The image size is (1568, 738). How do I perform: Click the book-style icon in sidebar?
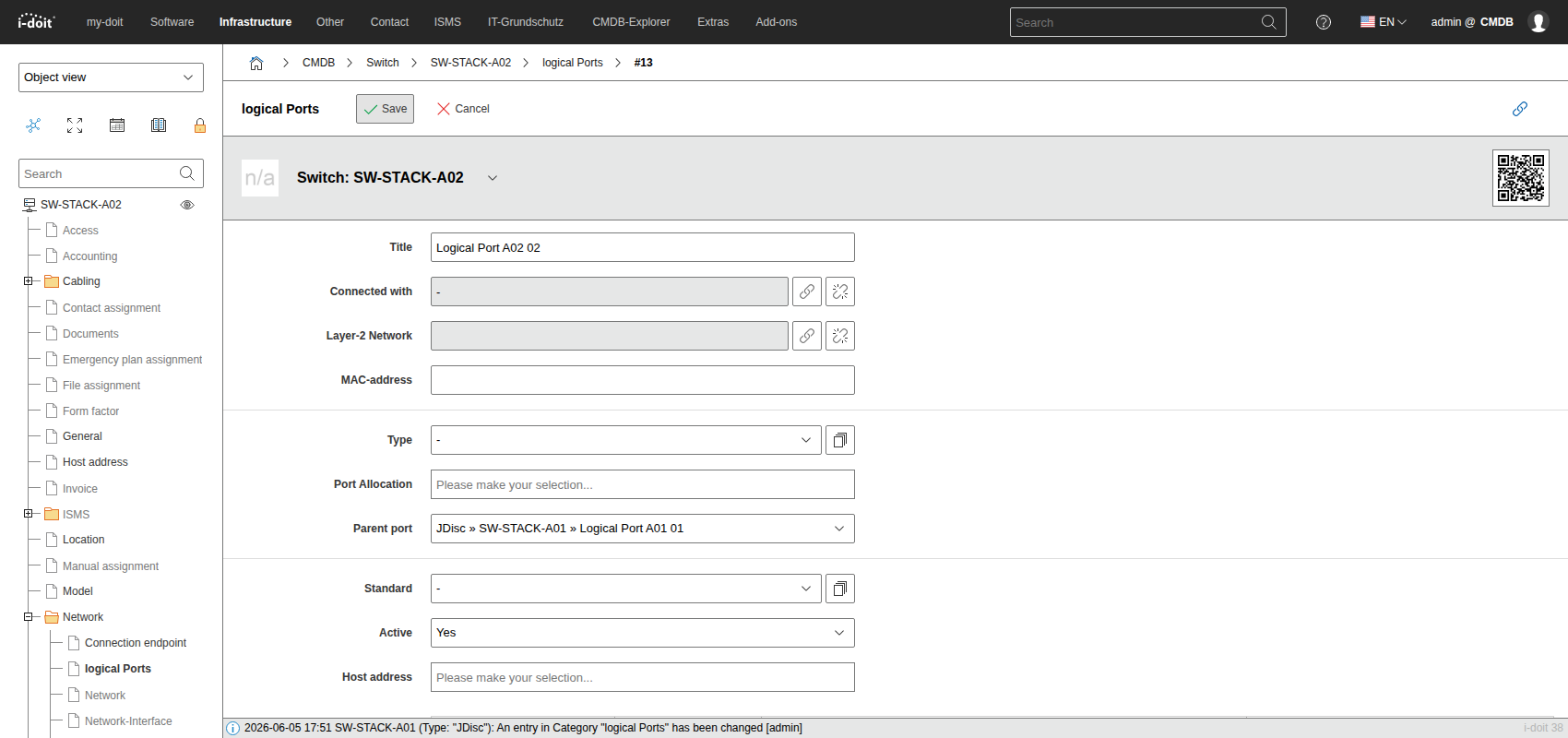[159, 125]
